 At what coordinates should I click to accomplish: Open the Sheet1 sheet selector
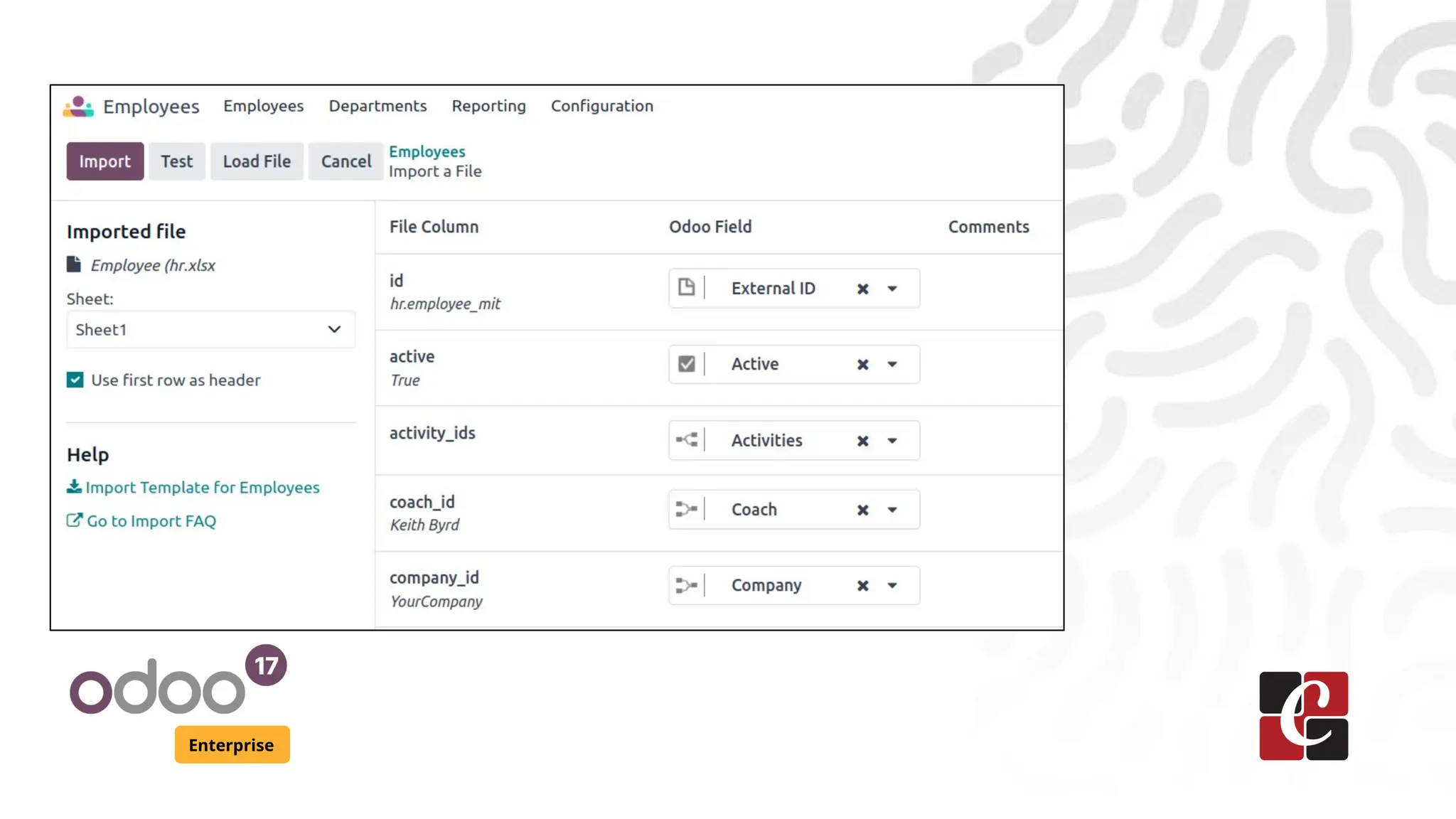click(210, 329)
